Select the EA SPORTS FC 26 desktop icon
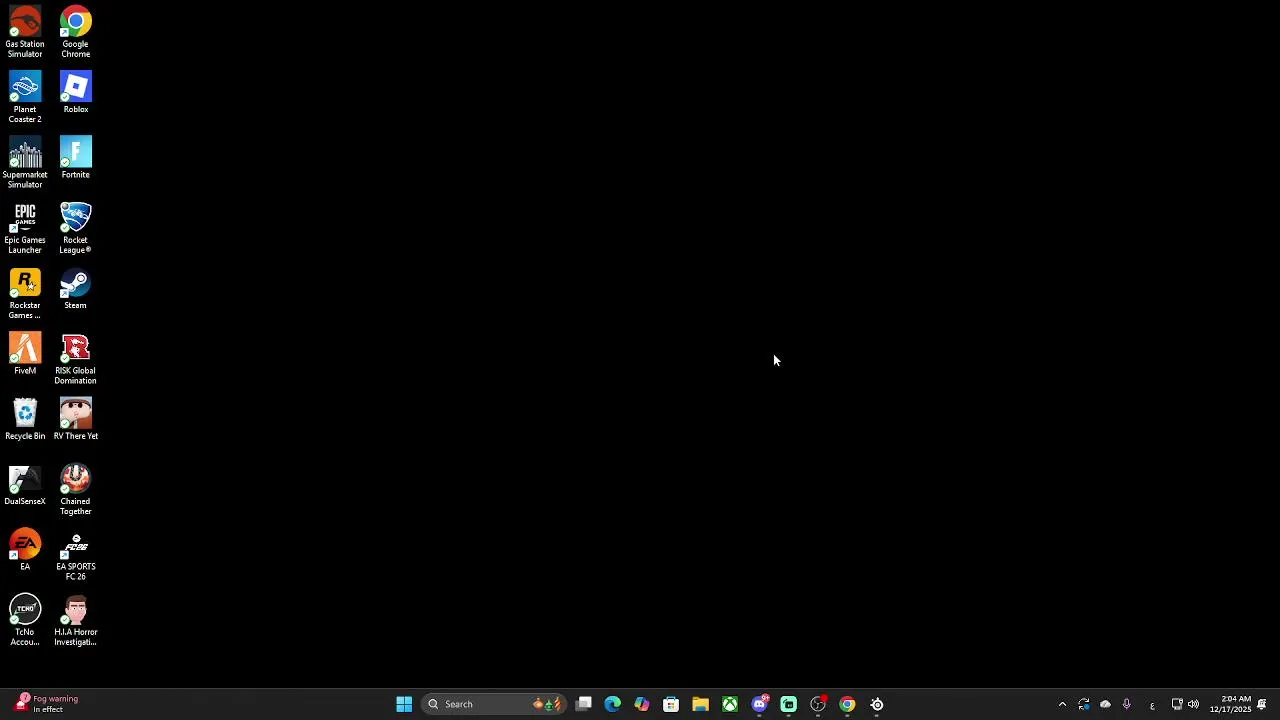This screenshot has height=720, width=1280. tap(75, 554)
